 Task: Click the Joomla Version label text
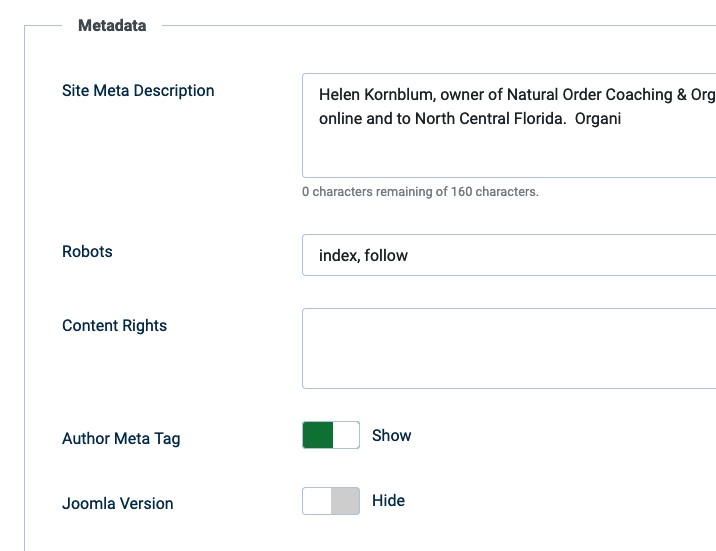[x=117, y=503]
